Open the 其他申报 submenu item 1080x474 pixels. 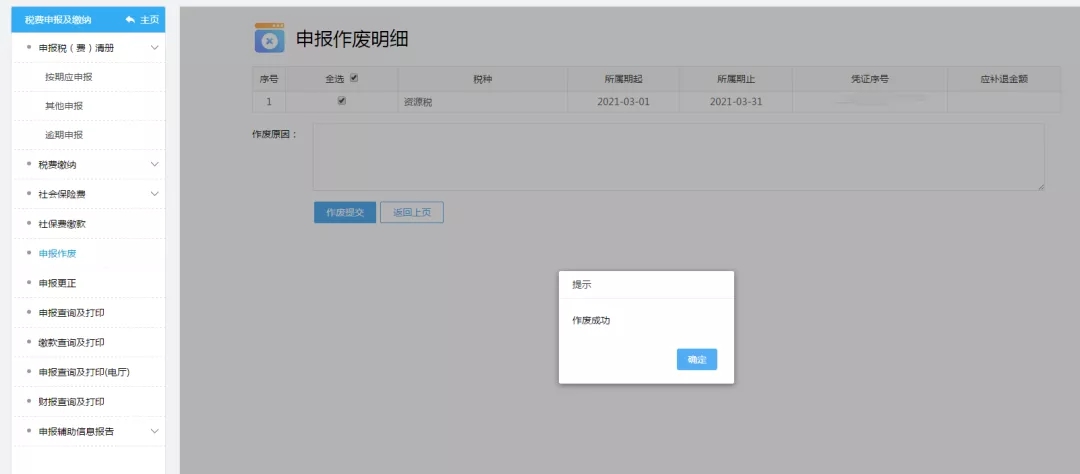point(64,106)
